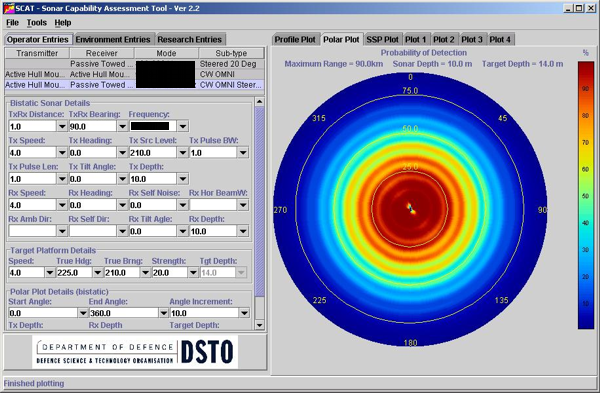Open the Tools menu
The width and height of the screenshot is (600, 393).
tap(36, 23)
